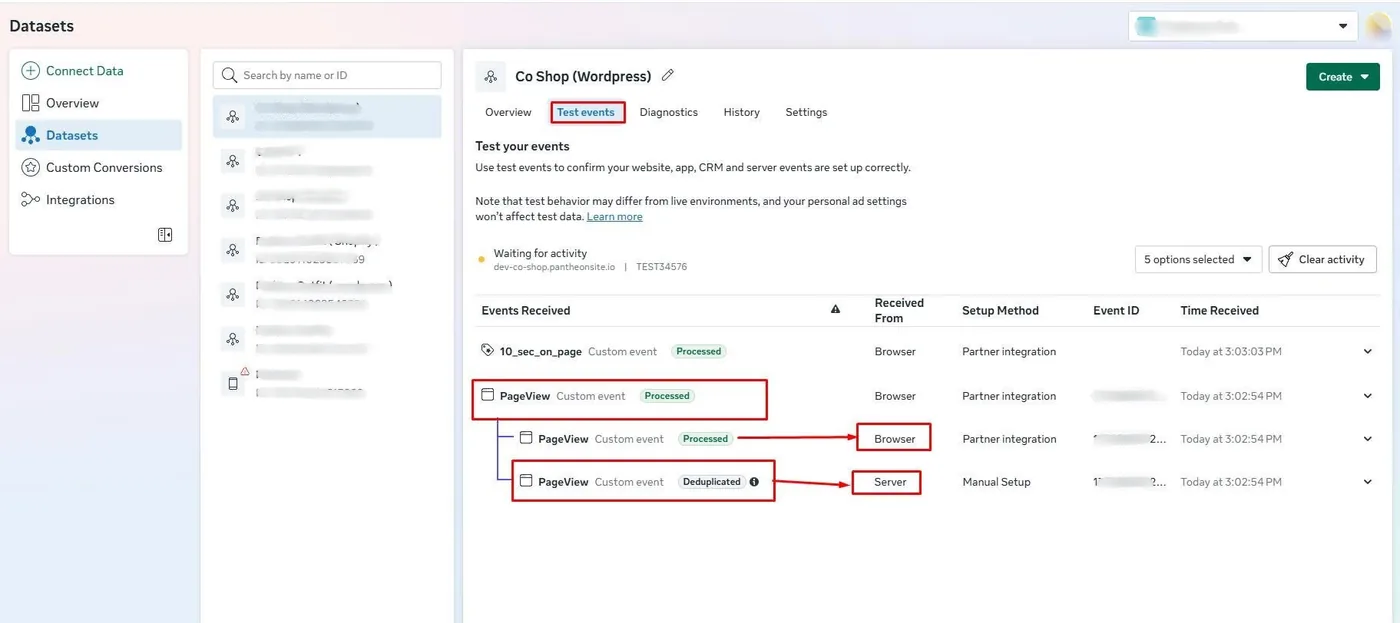Open the Diagnostics tab
Image resolution: width=1400 pixels, height=623 pixels.
point(669,112)
